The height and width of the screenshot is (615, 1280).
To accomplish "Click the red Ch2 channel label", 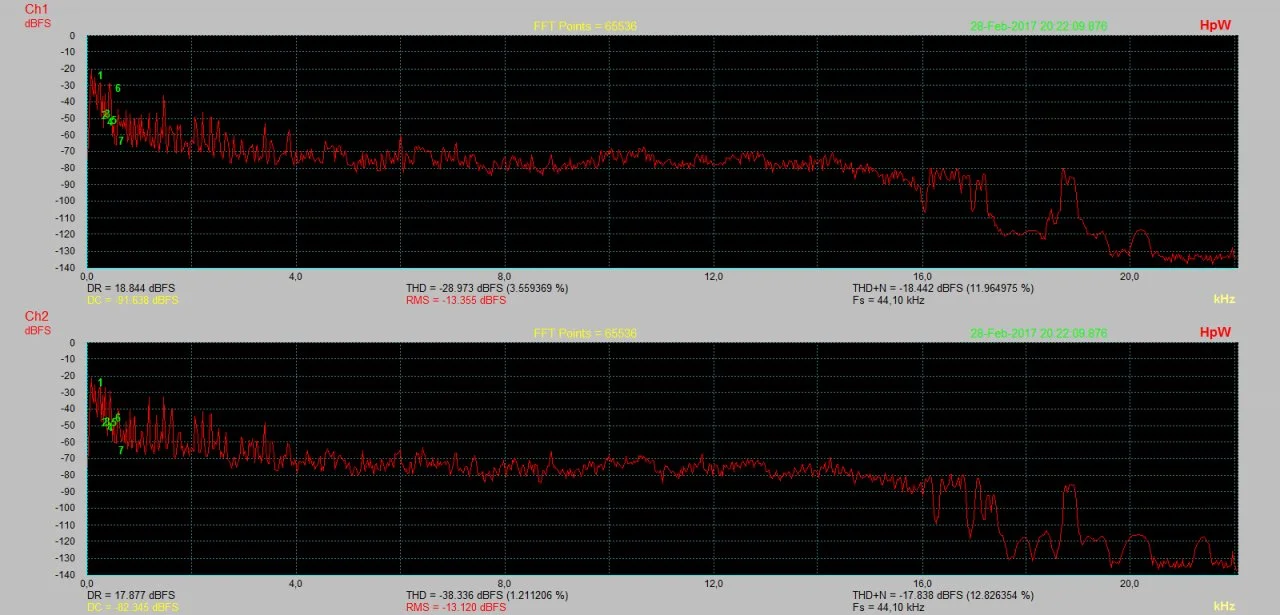I will point(36,316).
